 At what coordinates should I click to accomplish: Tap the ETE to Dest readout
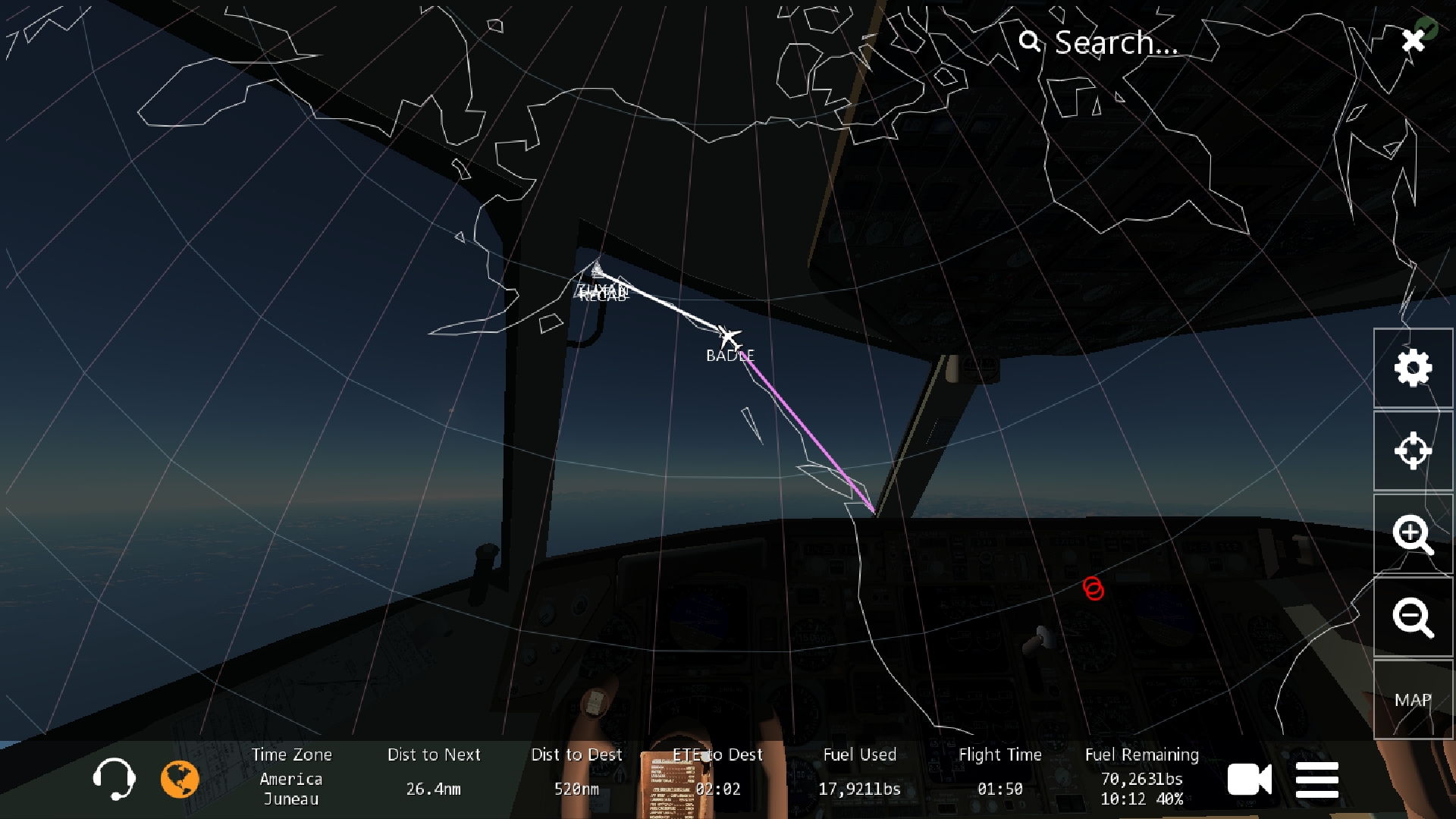(x=717, y=772)
